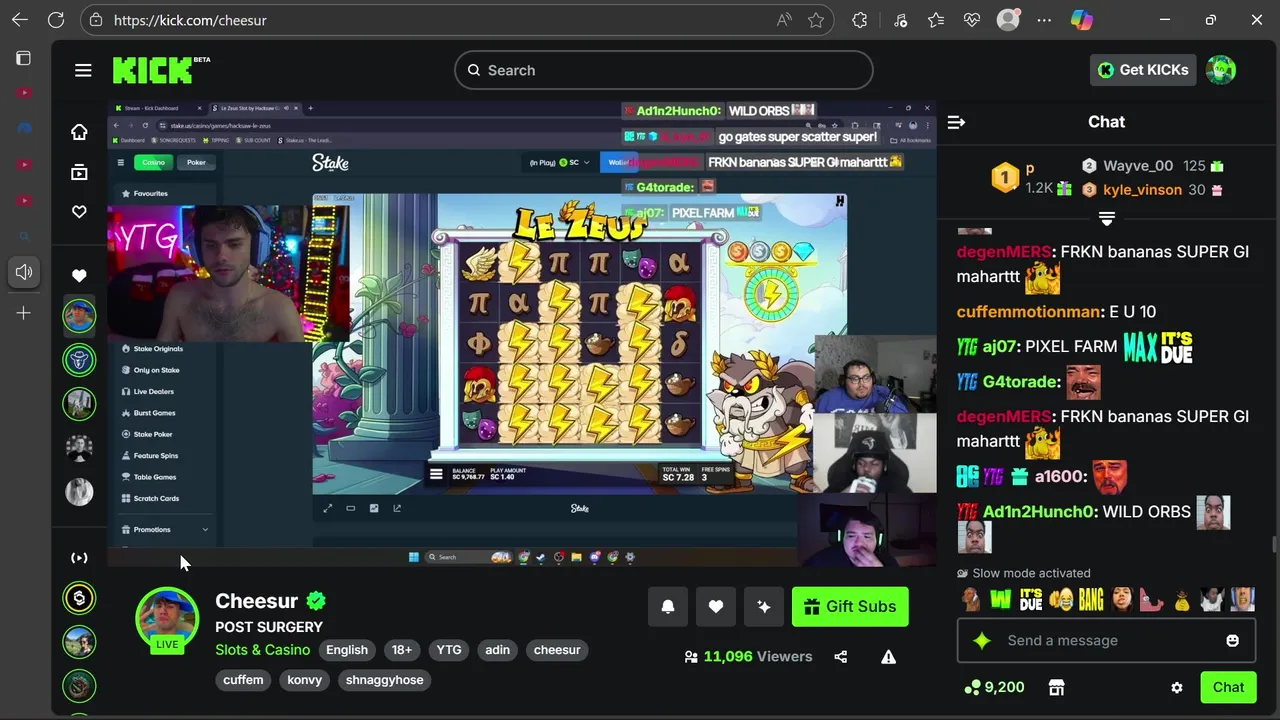This screenshot has height=720, width=1280.
Task: Open Browser essentials heartbeat icon
Action: pos(972,20)
